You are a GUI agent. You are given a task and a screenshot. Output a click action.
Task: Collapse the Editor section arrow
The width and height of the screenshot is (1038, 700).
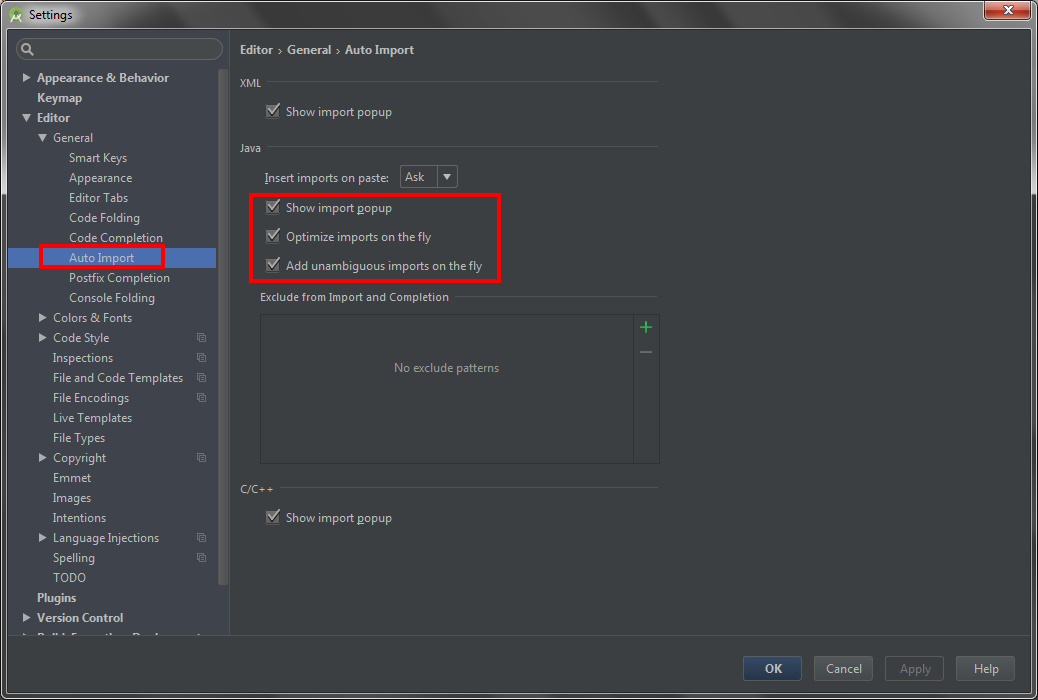[26, 118]
